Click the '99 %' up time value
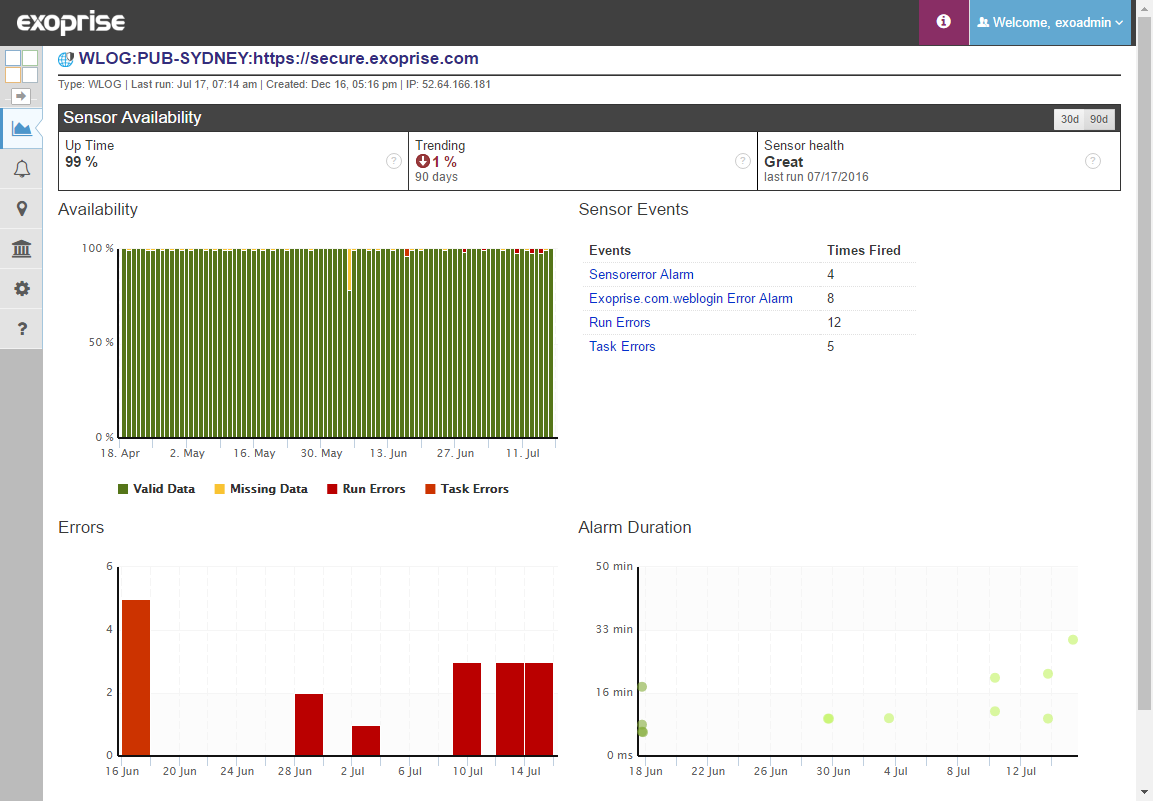Viewport: 1153px width, 801px height. pyautogui.click(x=81, y=162)
